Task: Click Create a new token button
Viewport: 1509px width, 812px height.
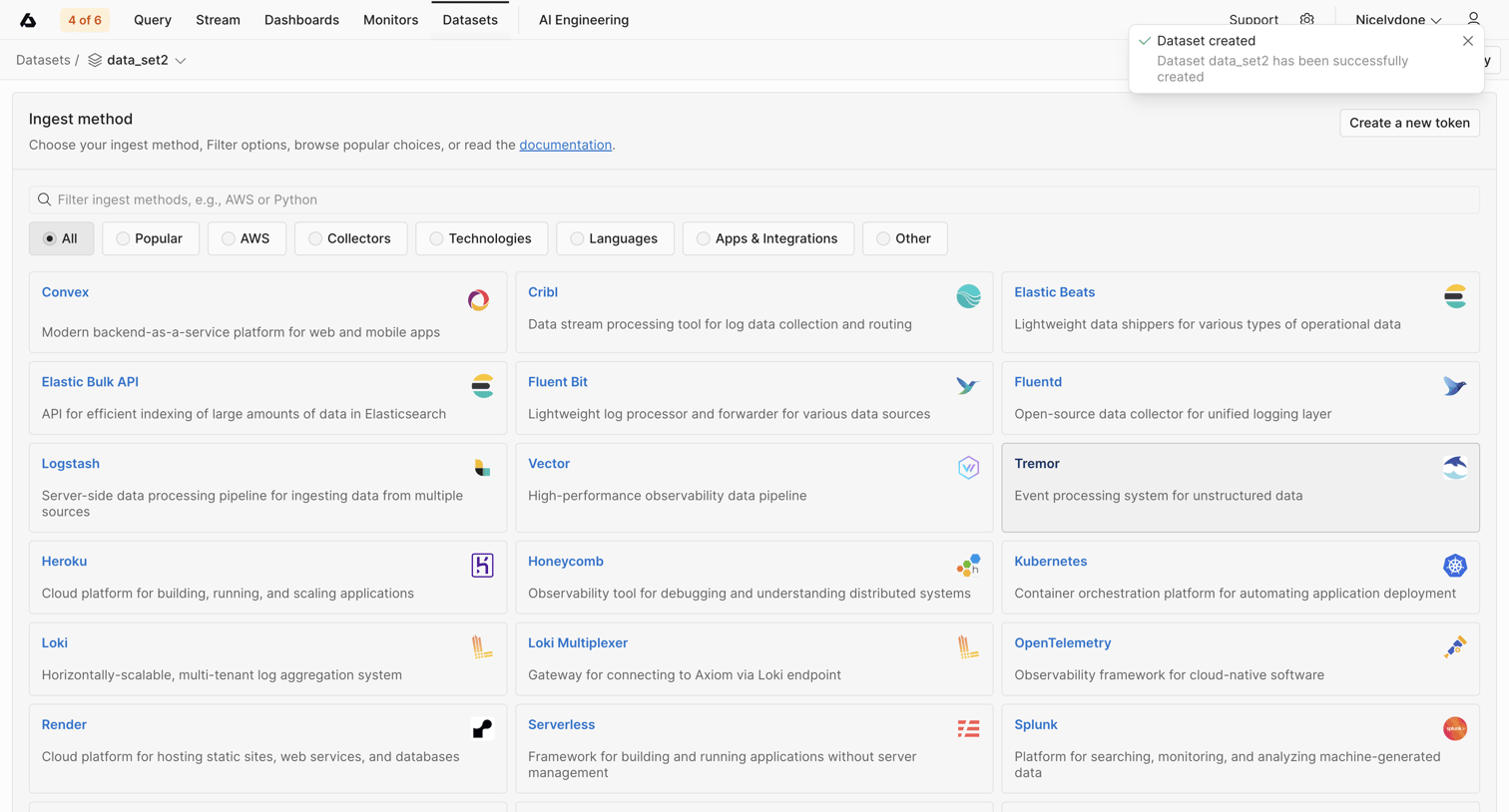Action: (1409, 123)
